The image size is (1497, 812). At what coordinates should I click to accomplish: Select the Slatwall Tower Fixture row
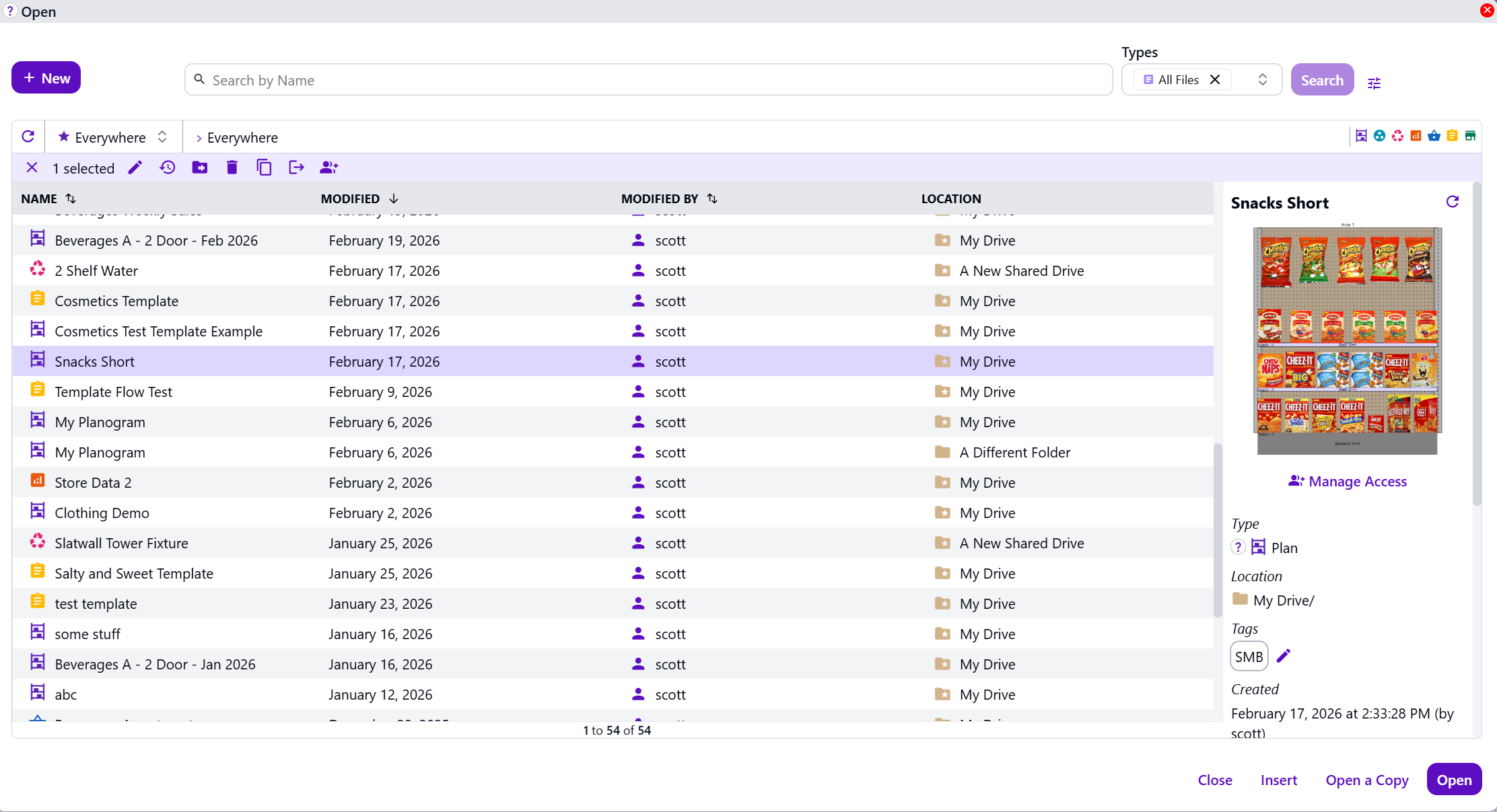(121, 543)
